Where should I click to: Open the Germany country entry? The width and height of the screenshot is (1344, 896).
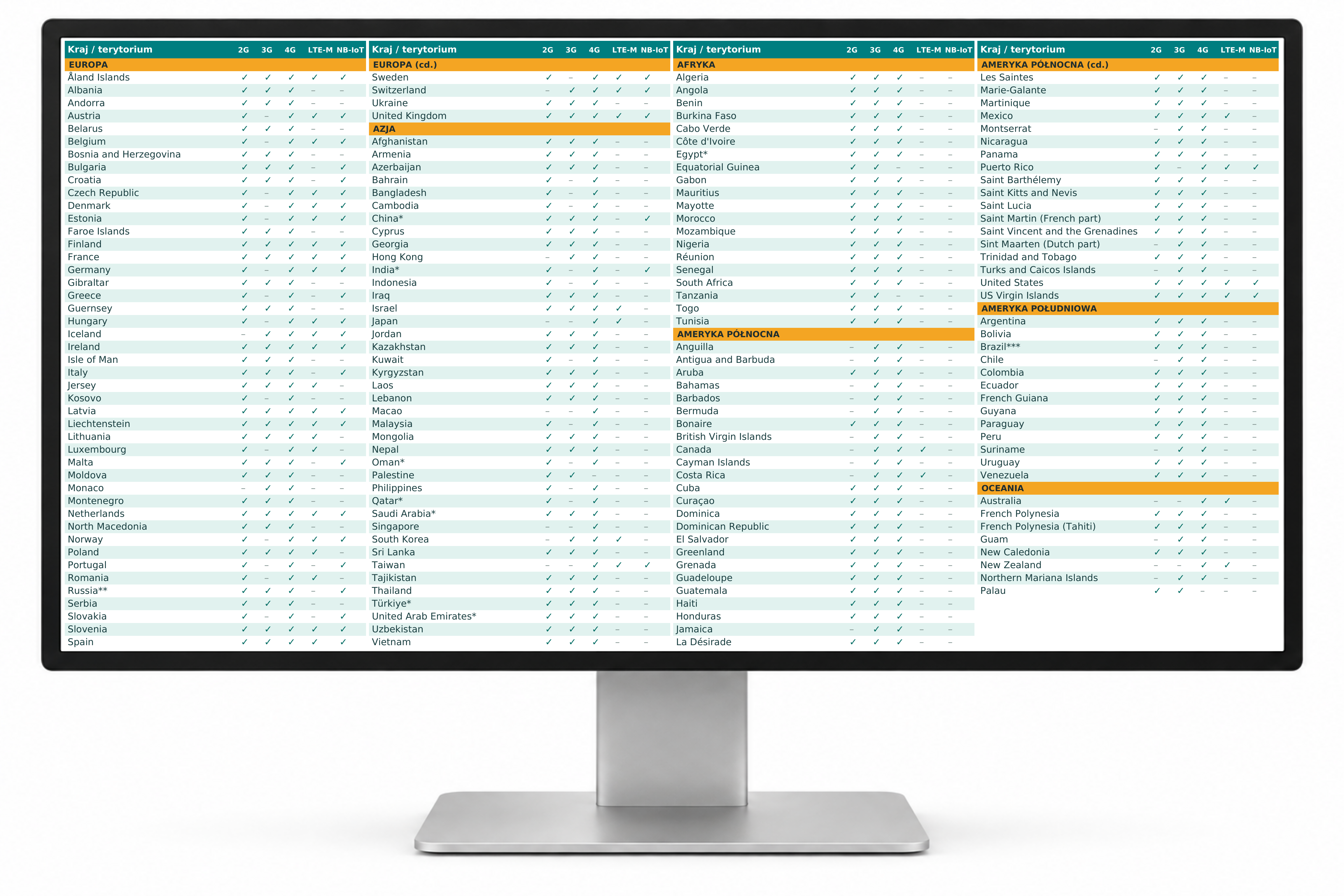[x=89, y=270]
